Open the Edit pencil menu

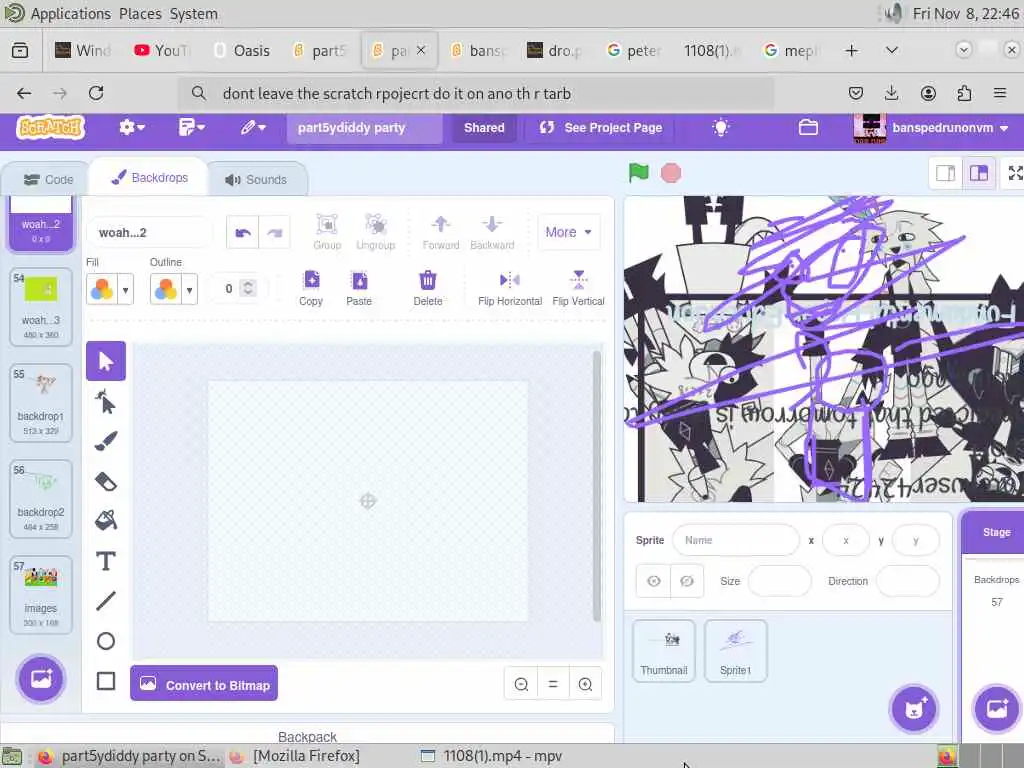tap(253, 127)
